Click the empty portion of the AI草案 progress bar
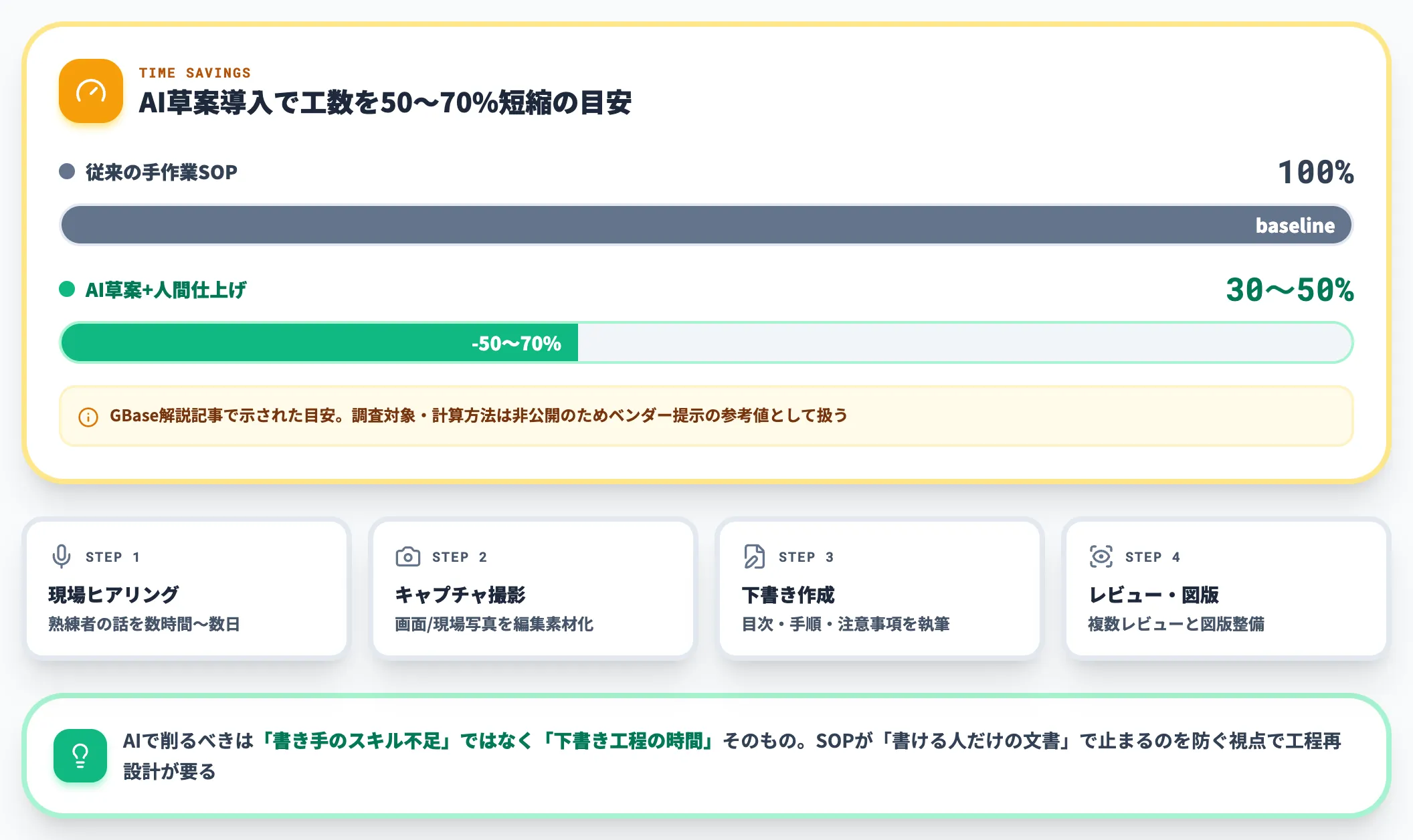 click(965, 342)
